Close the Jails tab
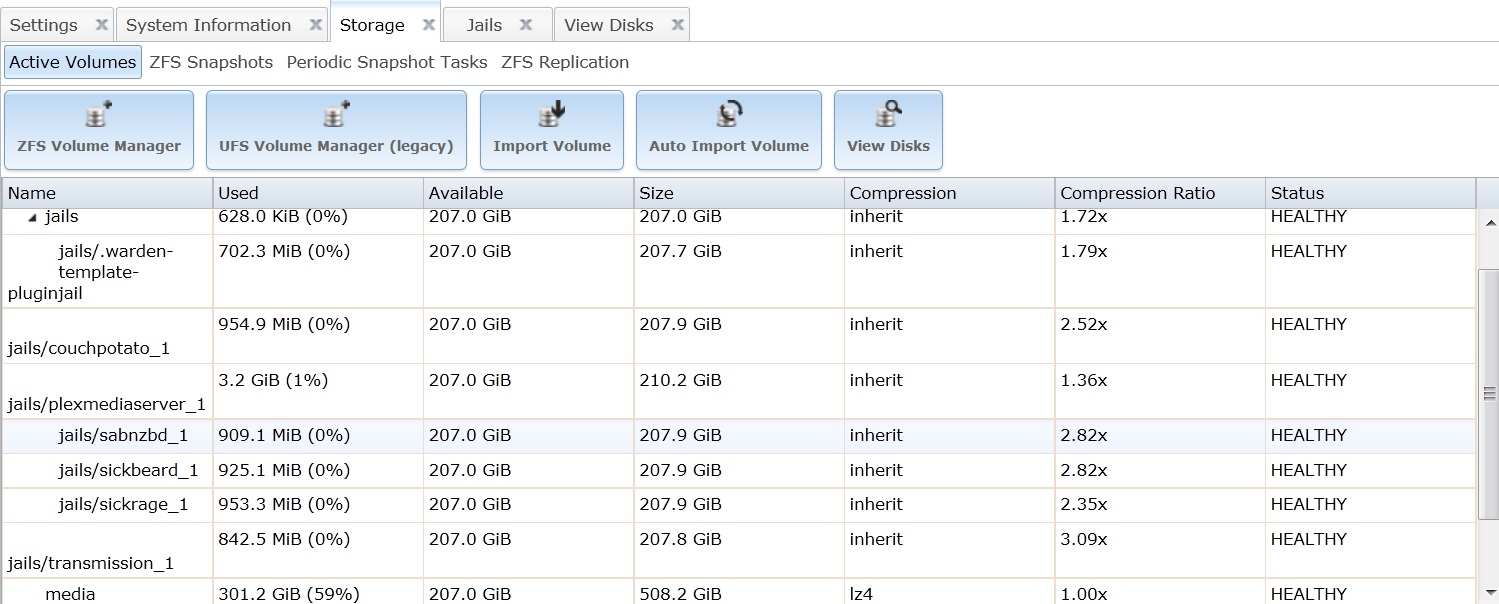Image resolution: width=1499 pixels, height=604 pixels. point(526,25)
